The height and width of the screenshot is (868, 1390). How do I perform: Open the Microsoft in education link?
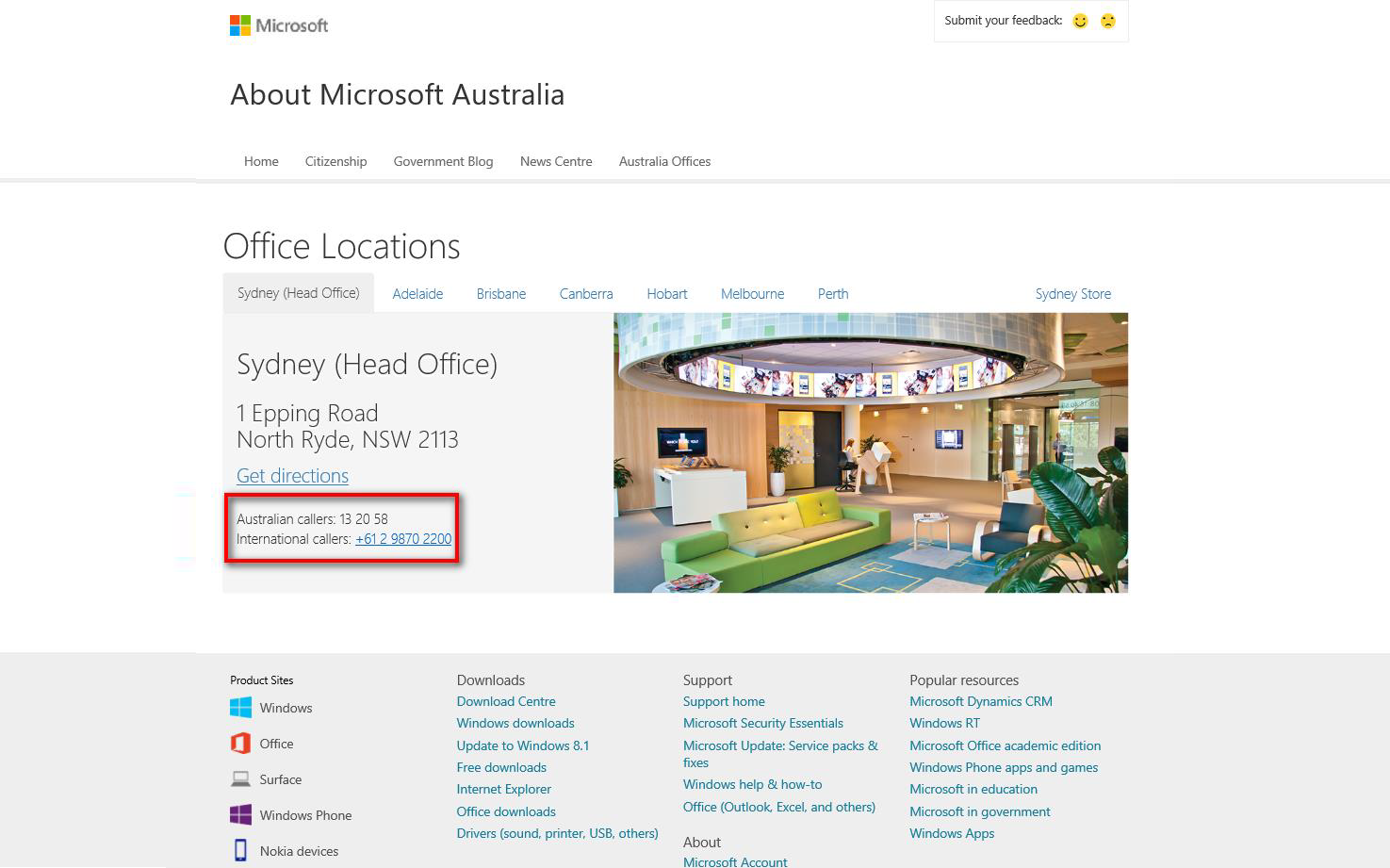coord(973,789)
